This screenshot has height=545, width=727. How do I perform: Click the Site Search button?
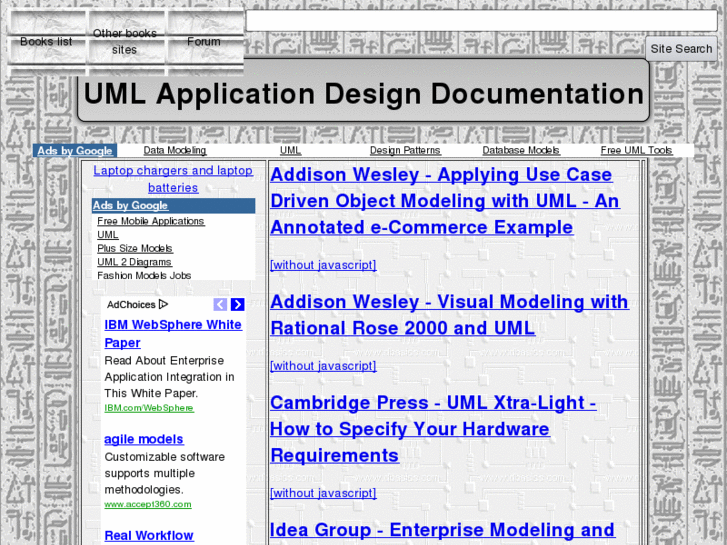point(681,49)
